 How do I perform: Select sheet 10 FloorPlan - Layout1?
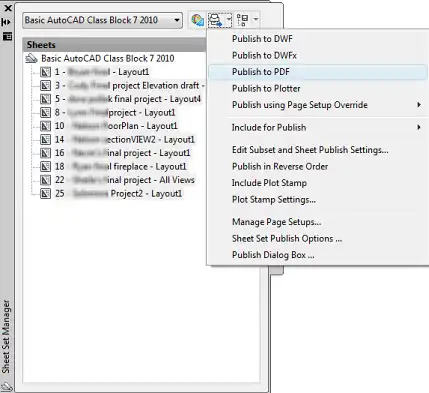click(x=116, y=126)
